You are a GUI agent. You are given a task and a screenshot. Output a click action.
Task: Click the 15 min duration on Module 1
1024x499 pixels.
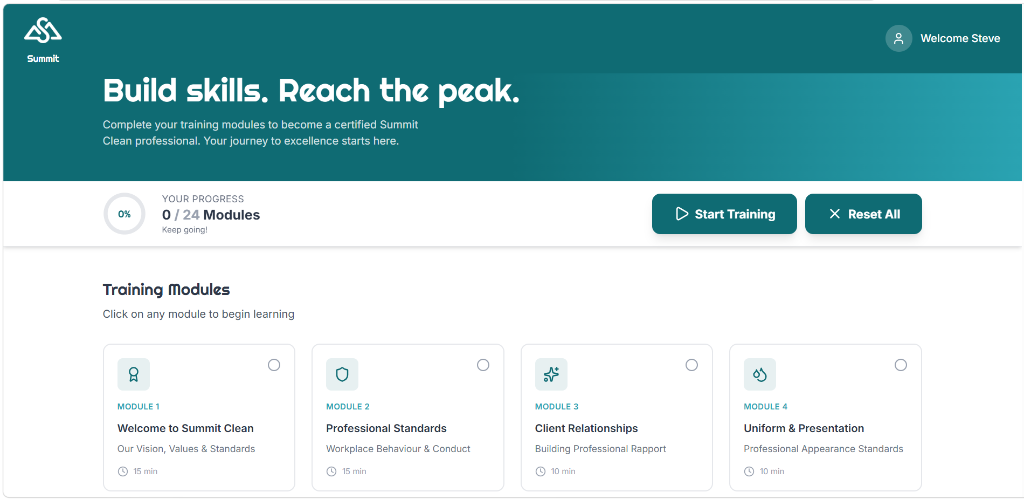[x=146, y=471]
